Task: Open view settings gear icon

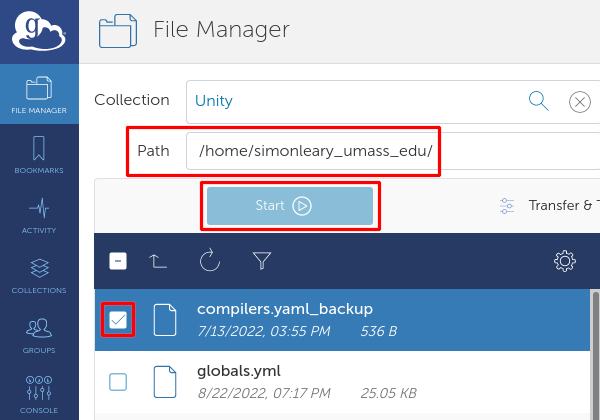Action: (x=565, y=261)
